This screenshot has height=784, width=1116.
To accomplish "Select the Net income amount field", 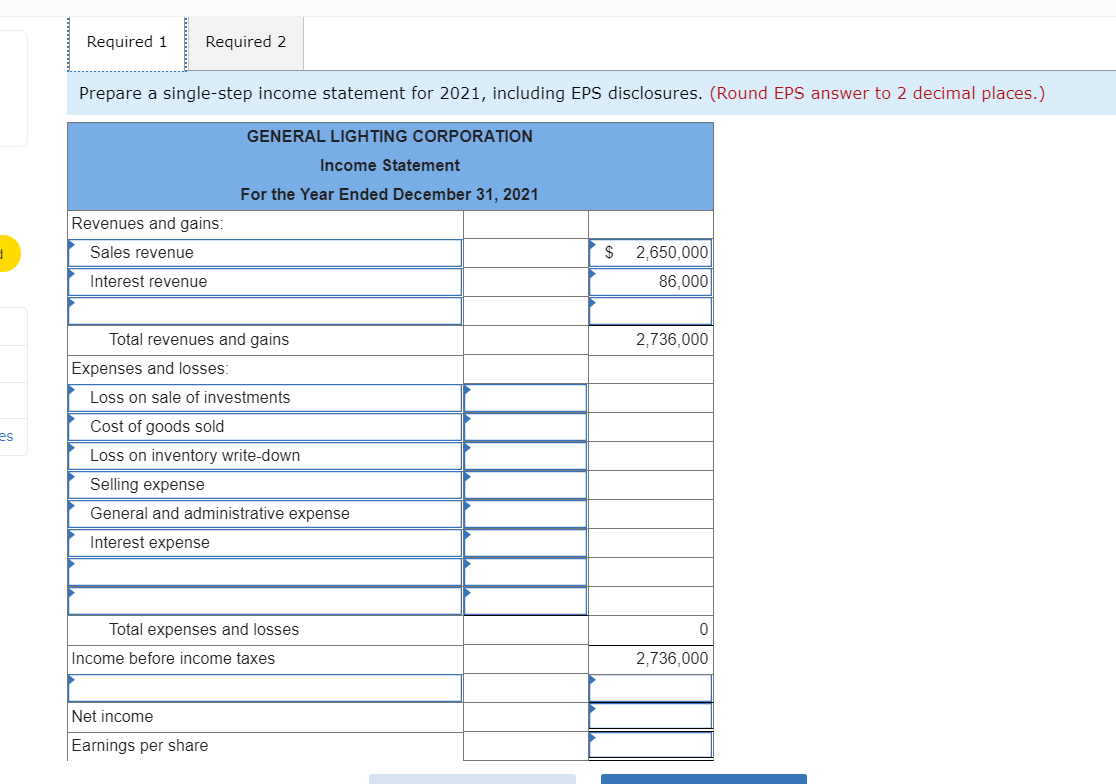I will [650, 716].
